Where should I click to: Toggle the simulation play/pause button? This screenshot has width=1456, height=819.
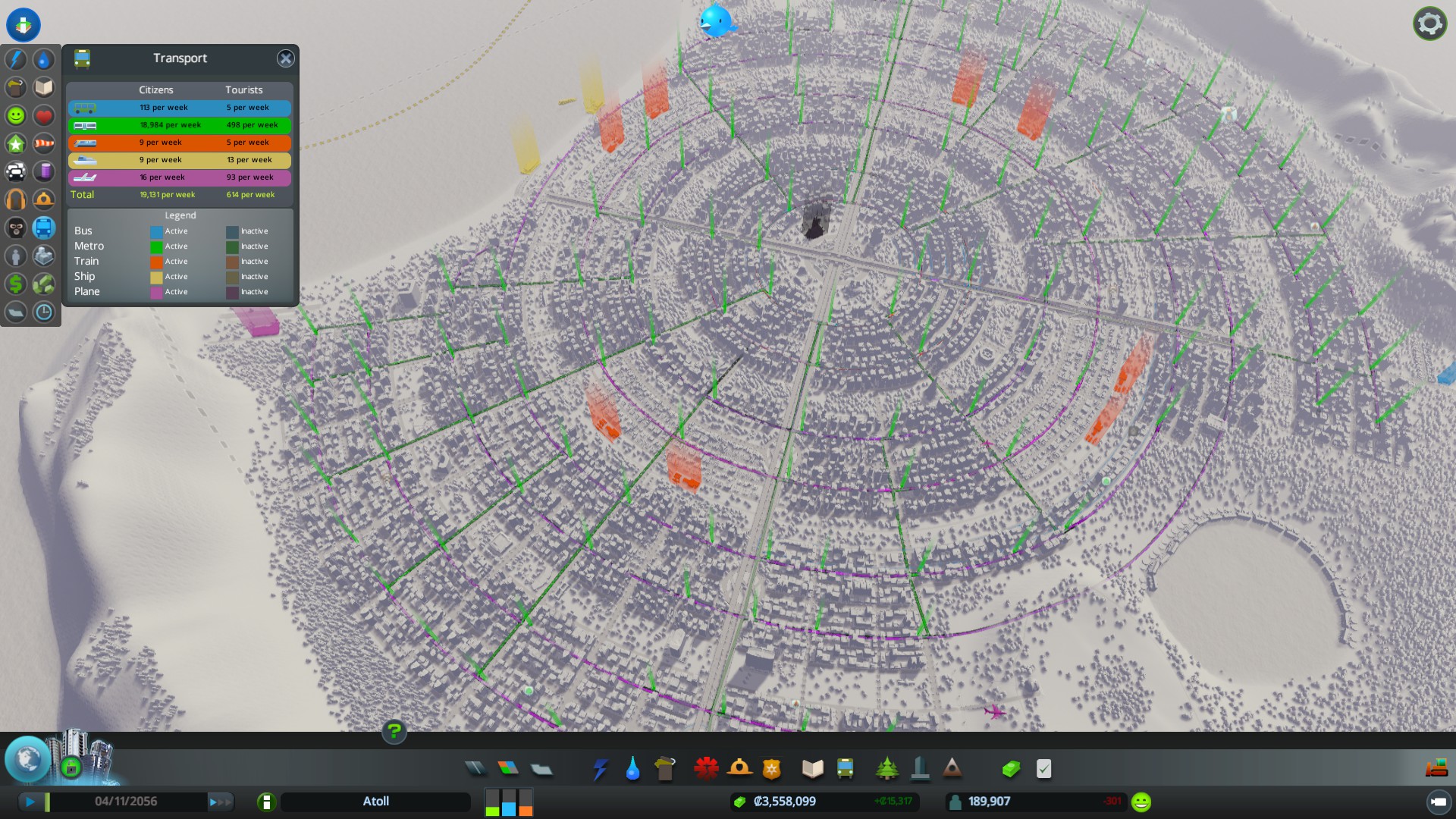pos(30,802)
